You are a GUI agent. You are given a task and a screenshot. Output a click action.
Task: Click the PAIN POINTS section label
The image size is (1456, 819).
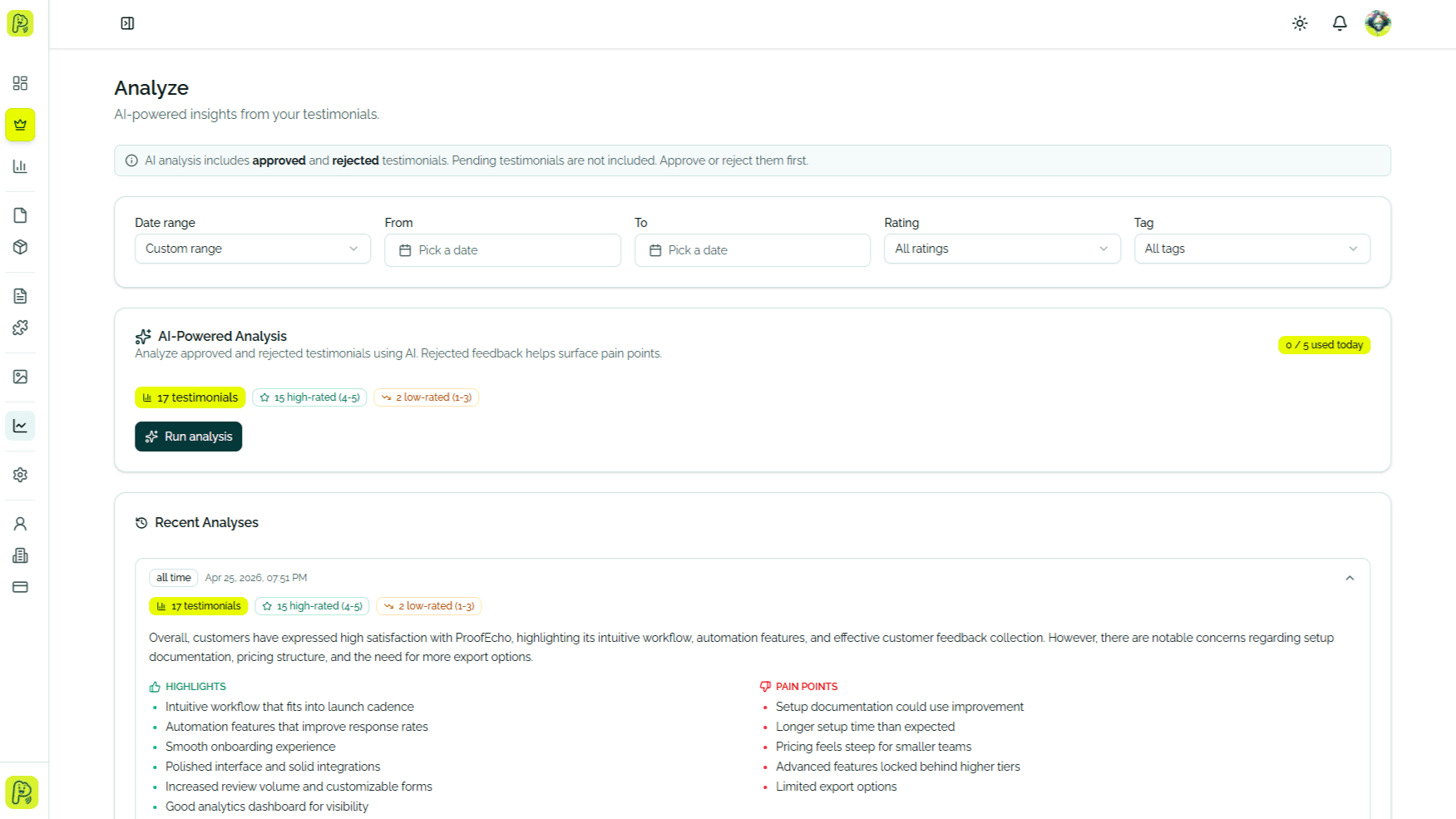(x=807, y=687)
